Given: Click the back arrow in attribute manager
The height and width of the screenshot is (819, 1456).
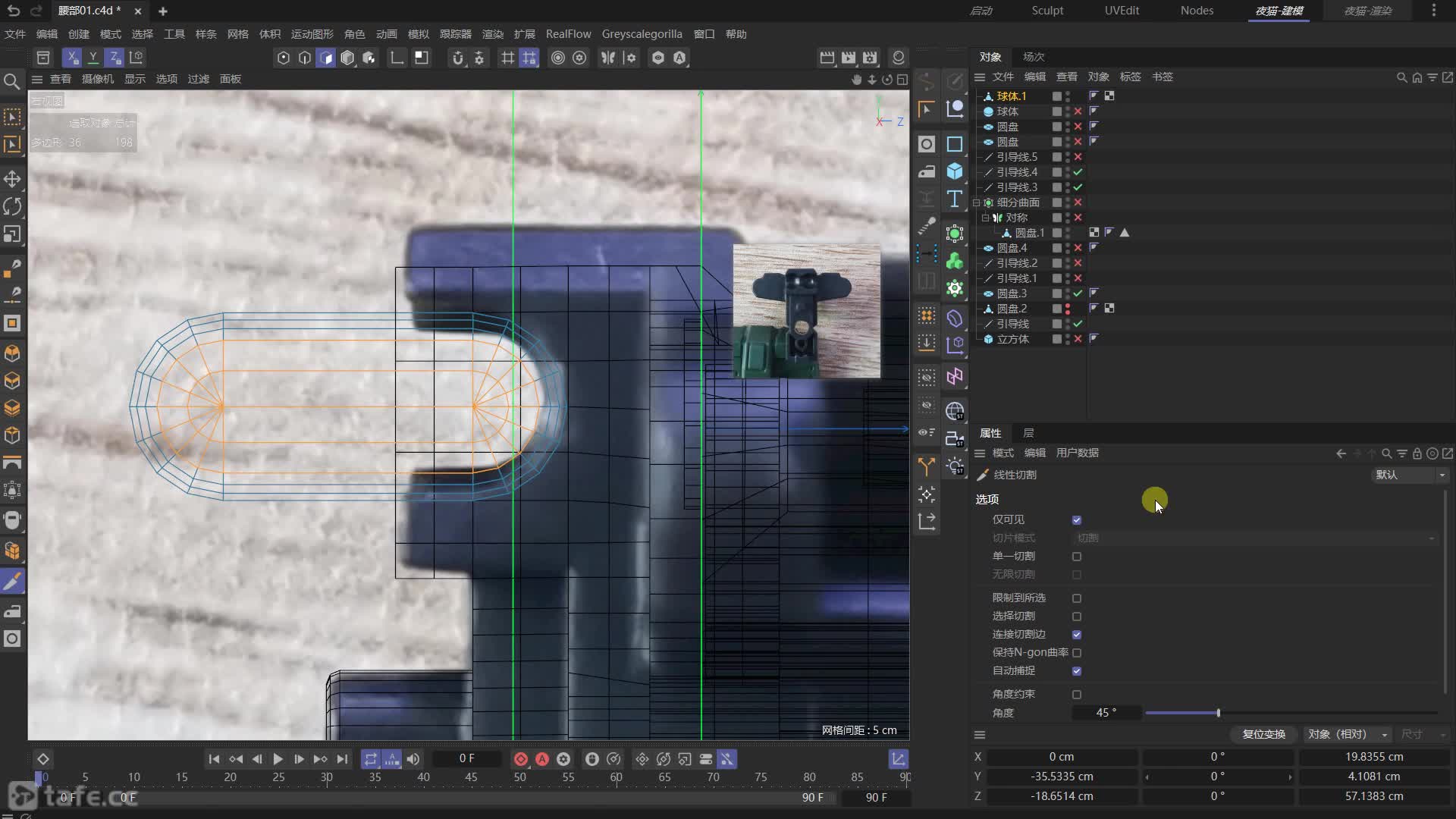Looking at the screenshot, I should pos(1341,453).
